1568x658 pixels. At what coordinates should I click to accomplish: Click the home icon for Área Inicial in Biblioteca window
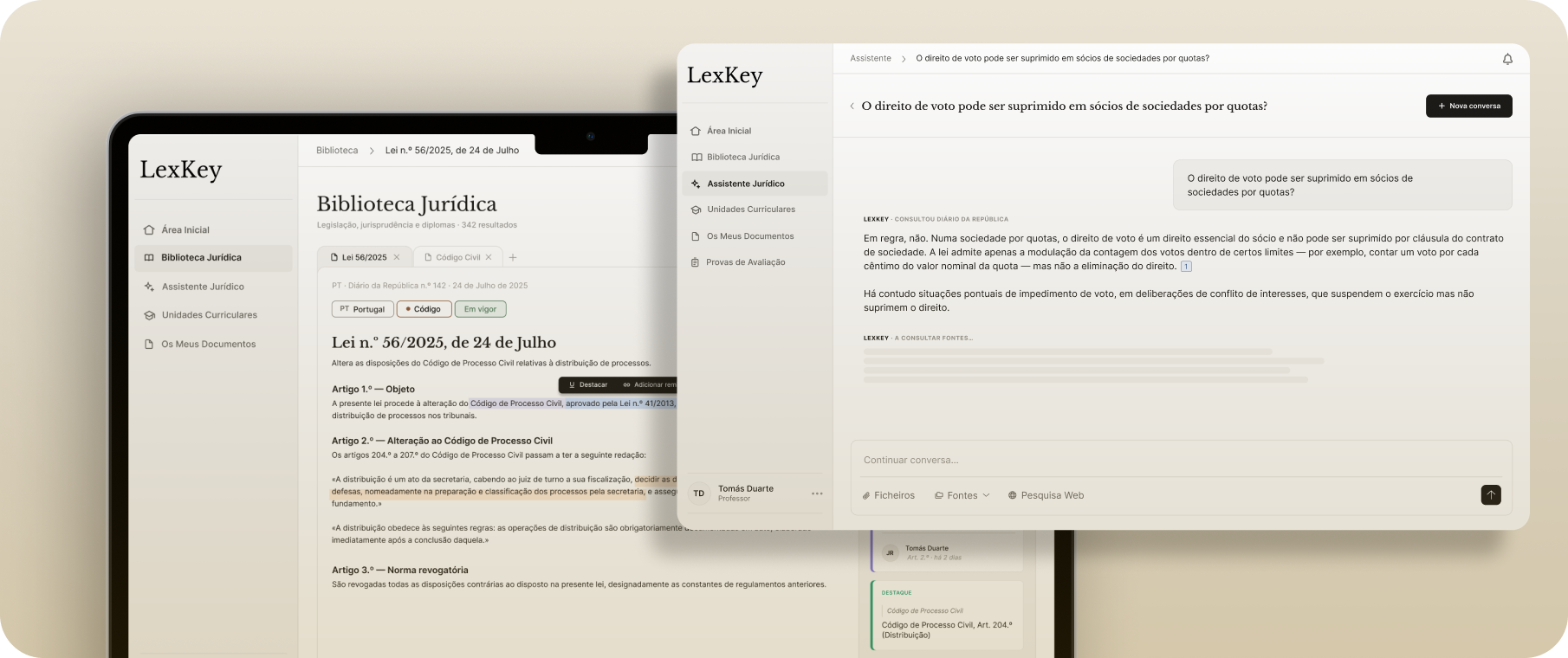click(149, 230)
